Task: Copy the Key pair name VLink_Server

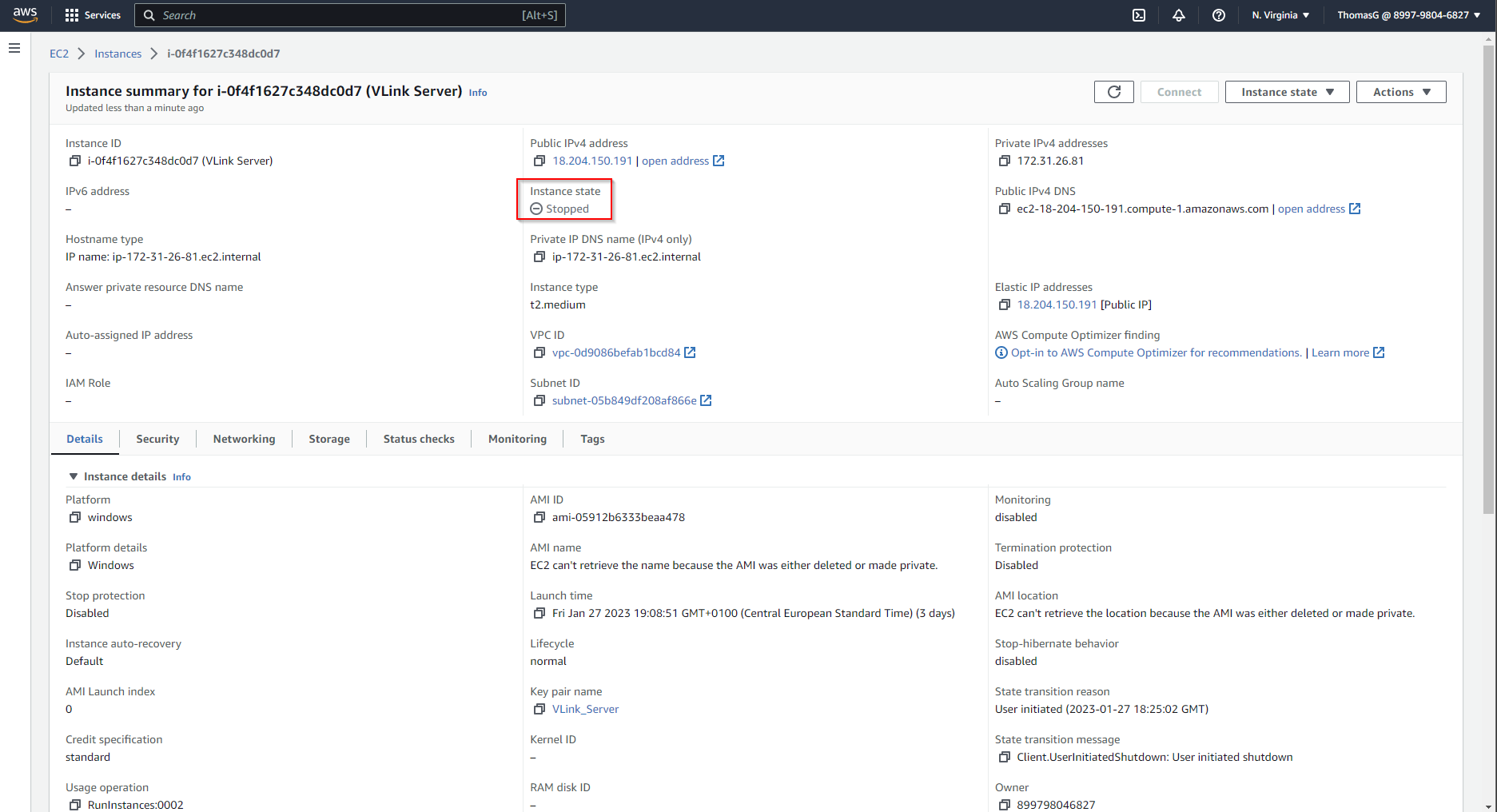Action: [x=539, y=709]
